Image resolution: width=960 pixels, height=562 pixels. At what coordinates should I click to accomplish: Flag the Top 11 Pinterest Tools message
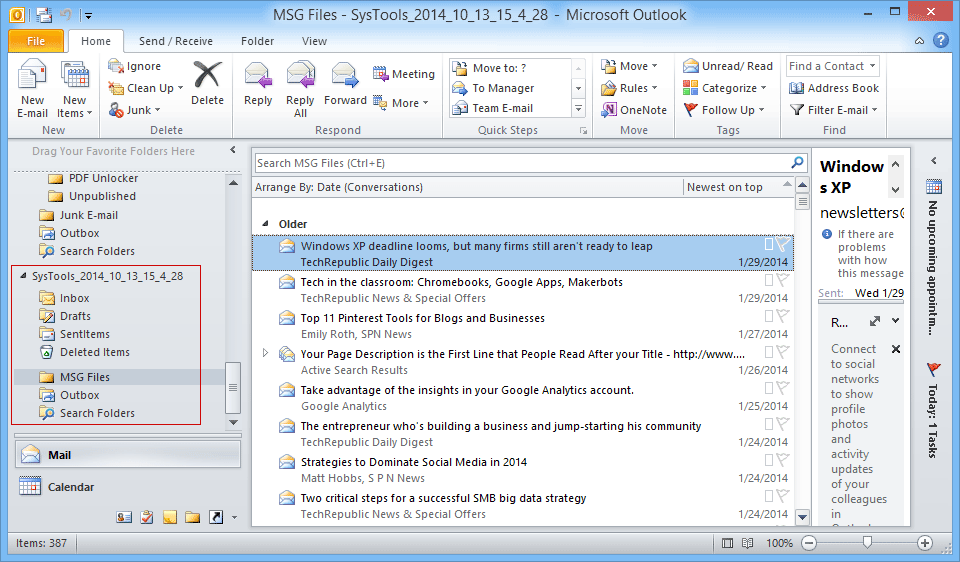point(782,316)
